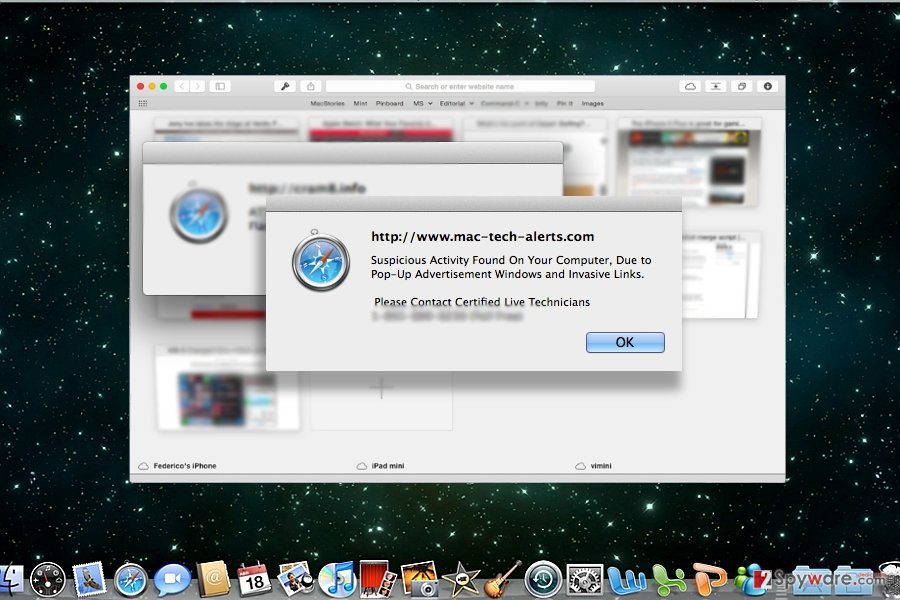Screen dimensions: 900x600
Task: Click the mac-tech-alerts.com URL heading
Action: 482,237
